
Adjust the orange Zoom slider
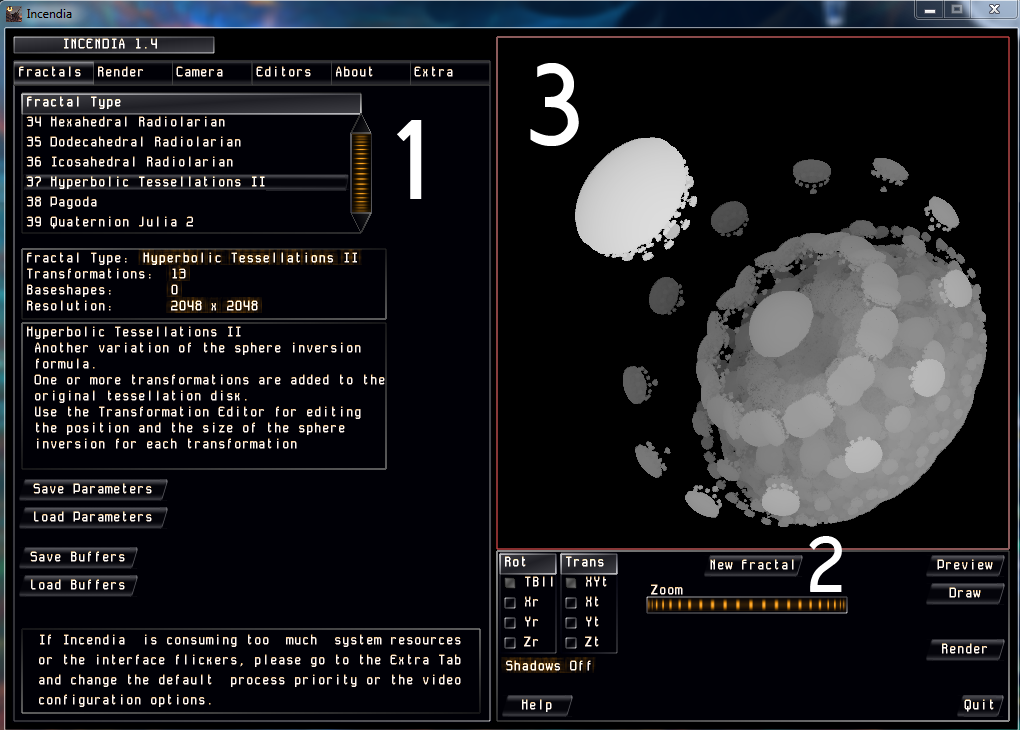point(747,605)
